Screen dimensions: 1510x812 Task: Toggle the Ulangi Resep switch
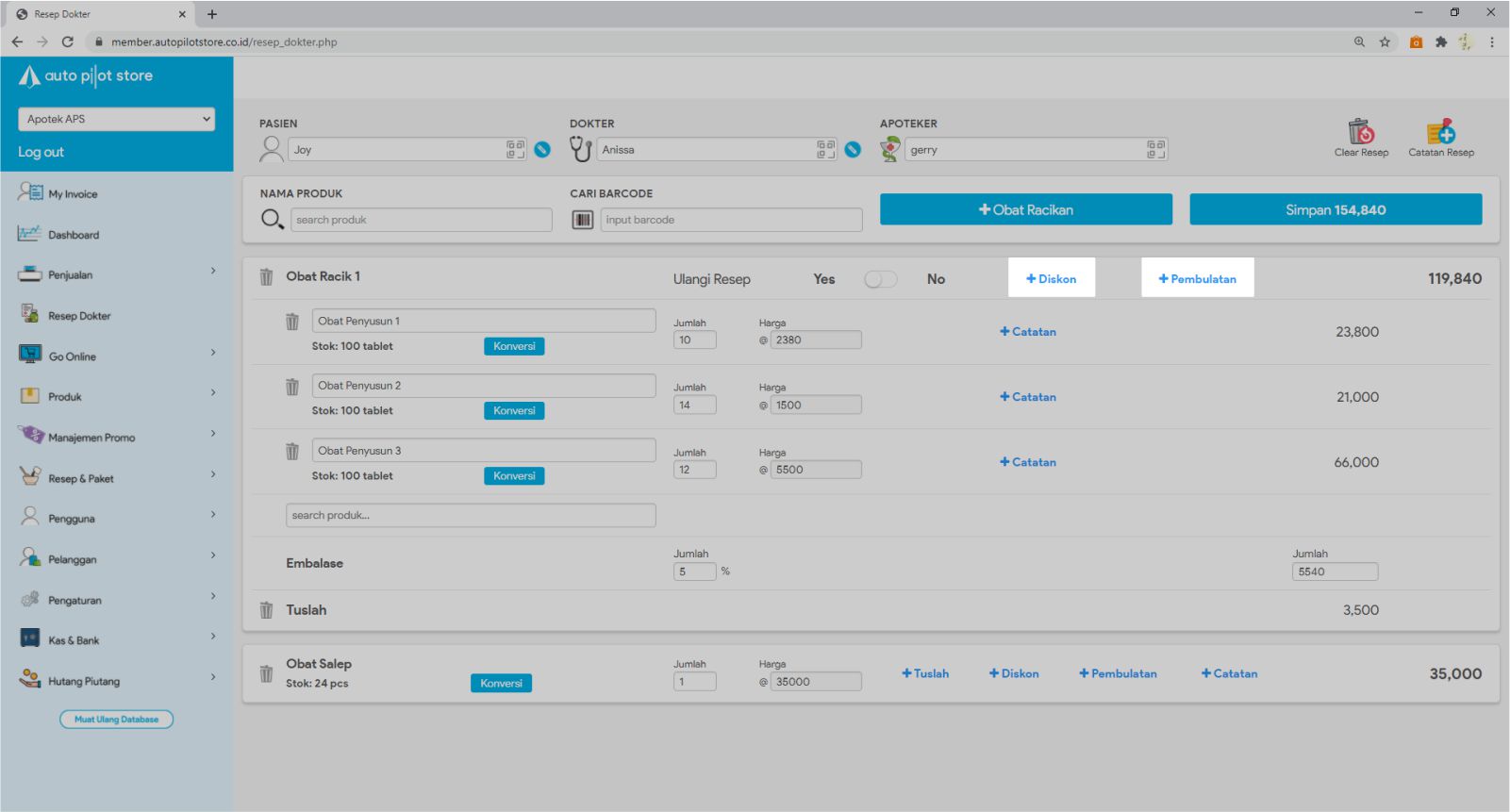[x=880, y=279]
